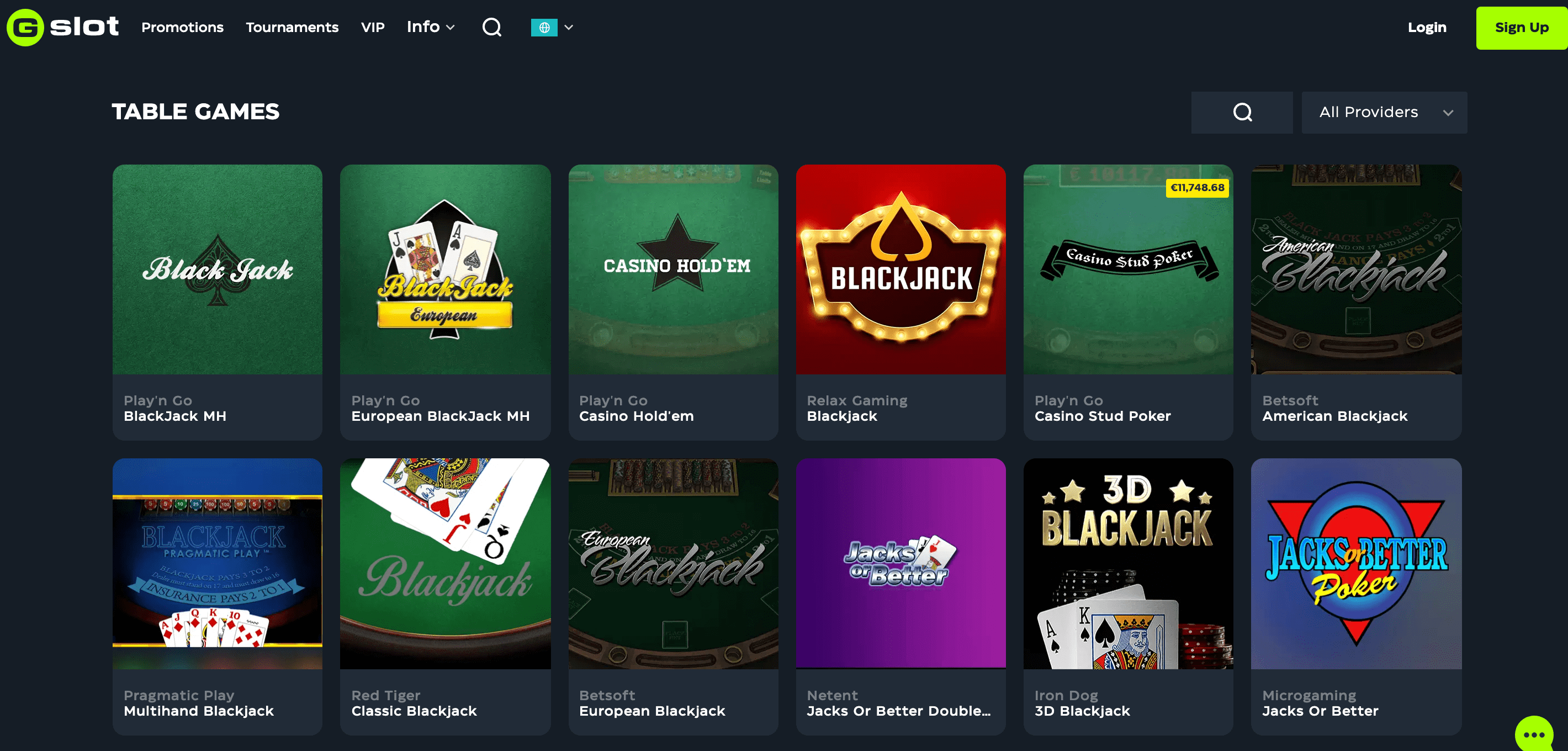Expand the Info menu chevron

pyautogui.click(x=451, y=28)
